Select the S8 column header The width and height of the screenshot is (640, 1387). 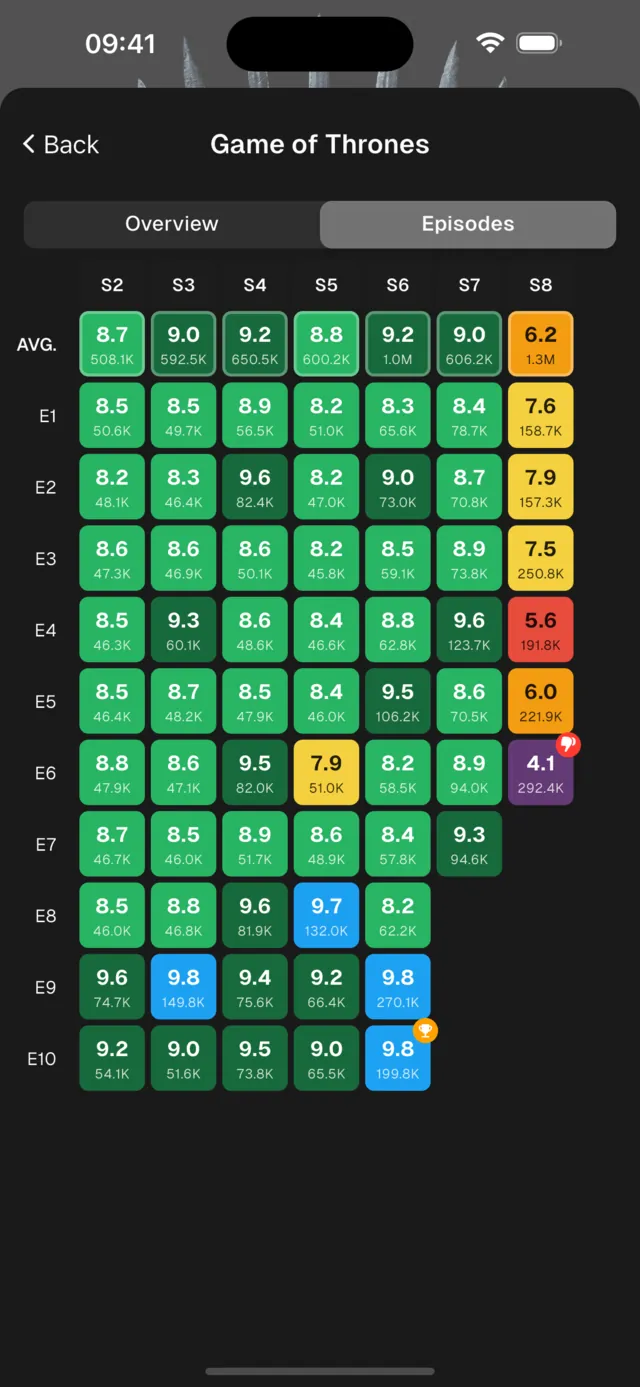point(541,285)
